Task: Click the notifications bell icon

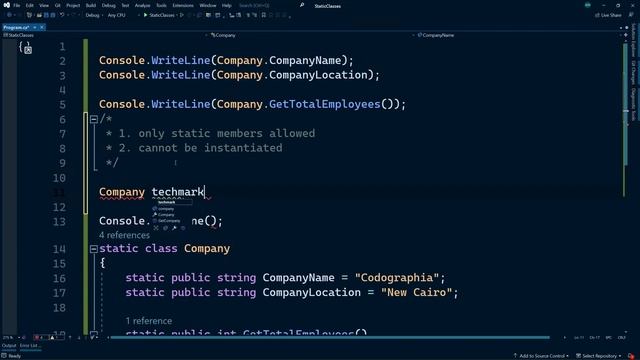Action: [x=631, y=356]
